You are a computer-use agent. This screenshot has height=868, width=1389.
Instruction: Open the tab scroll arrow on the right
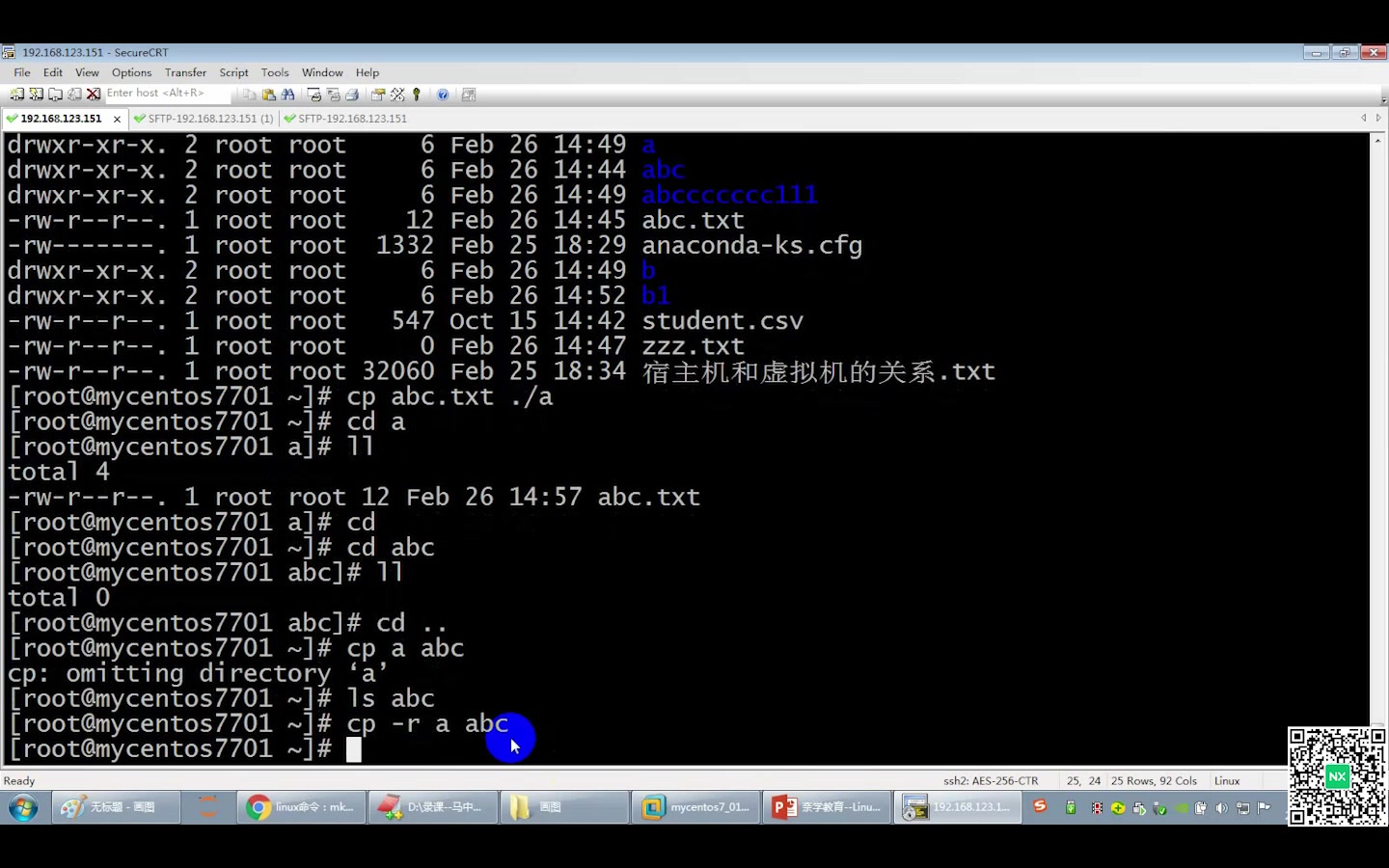coord(1376,118)
